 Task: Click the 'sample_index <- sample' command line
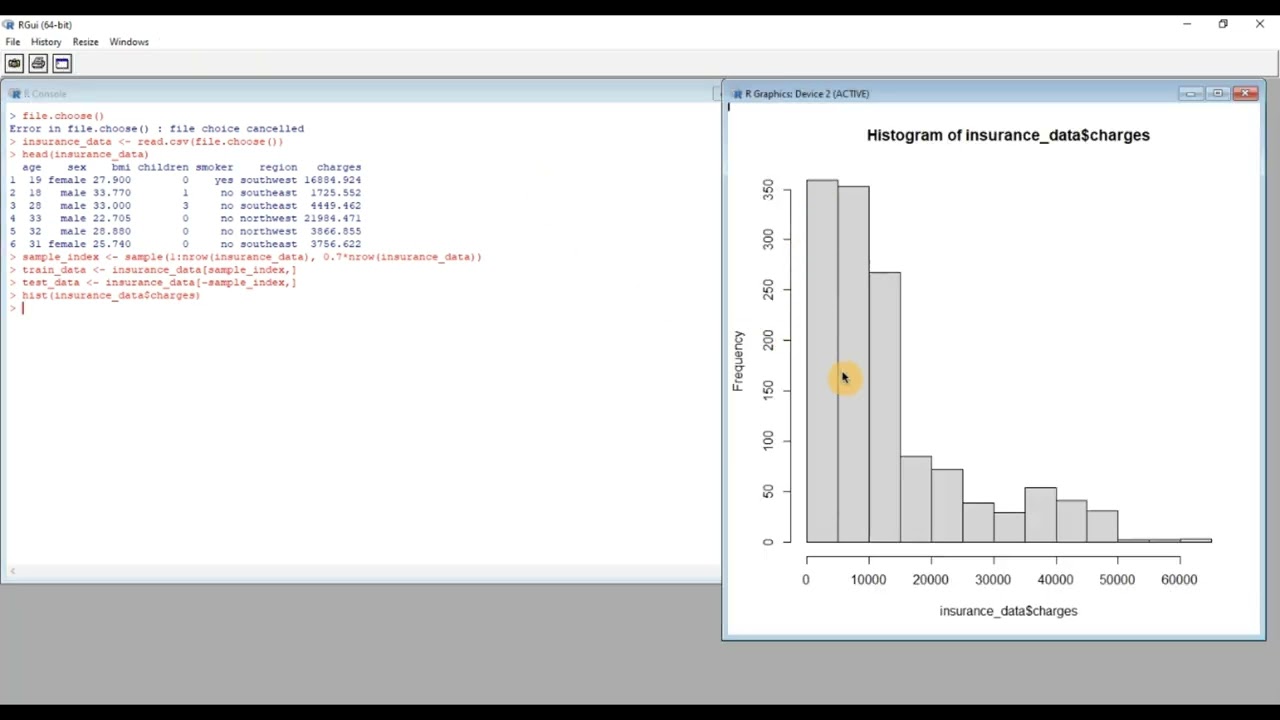(251, 257)
